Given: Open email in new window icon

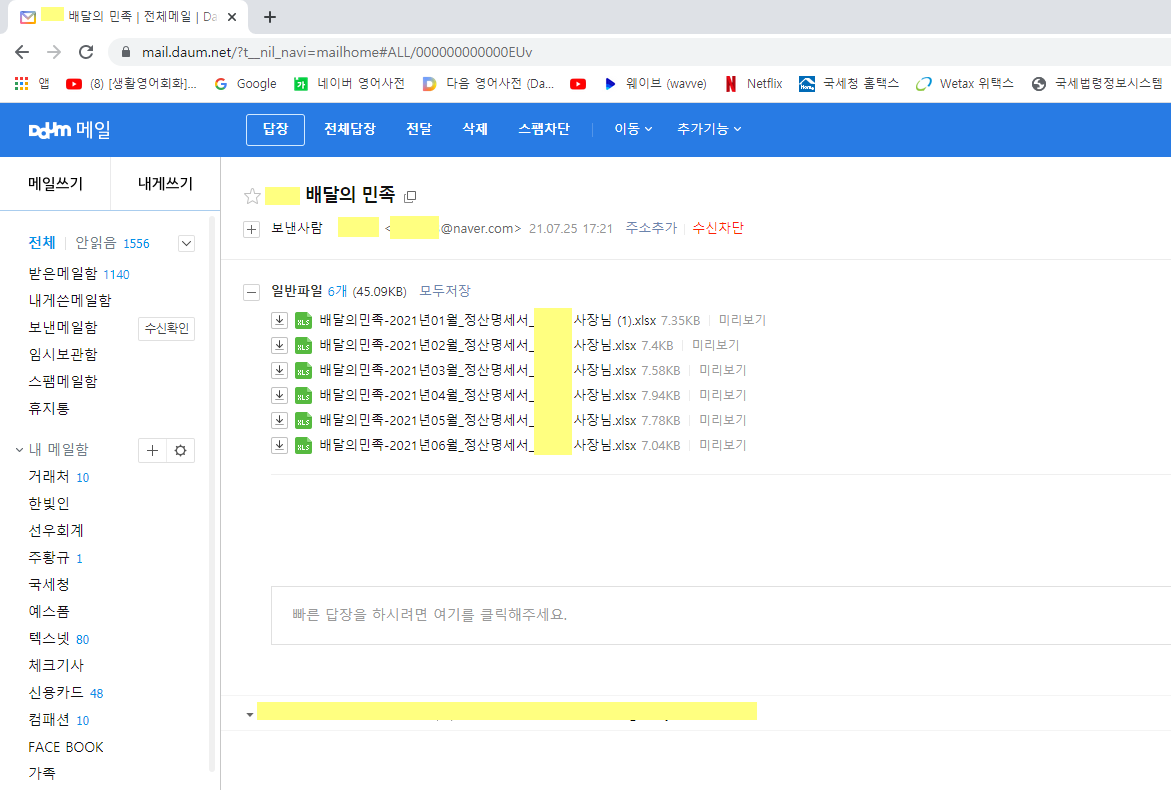Looking at the screenshot, I should [x=409, y=196].
